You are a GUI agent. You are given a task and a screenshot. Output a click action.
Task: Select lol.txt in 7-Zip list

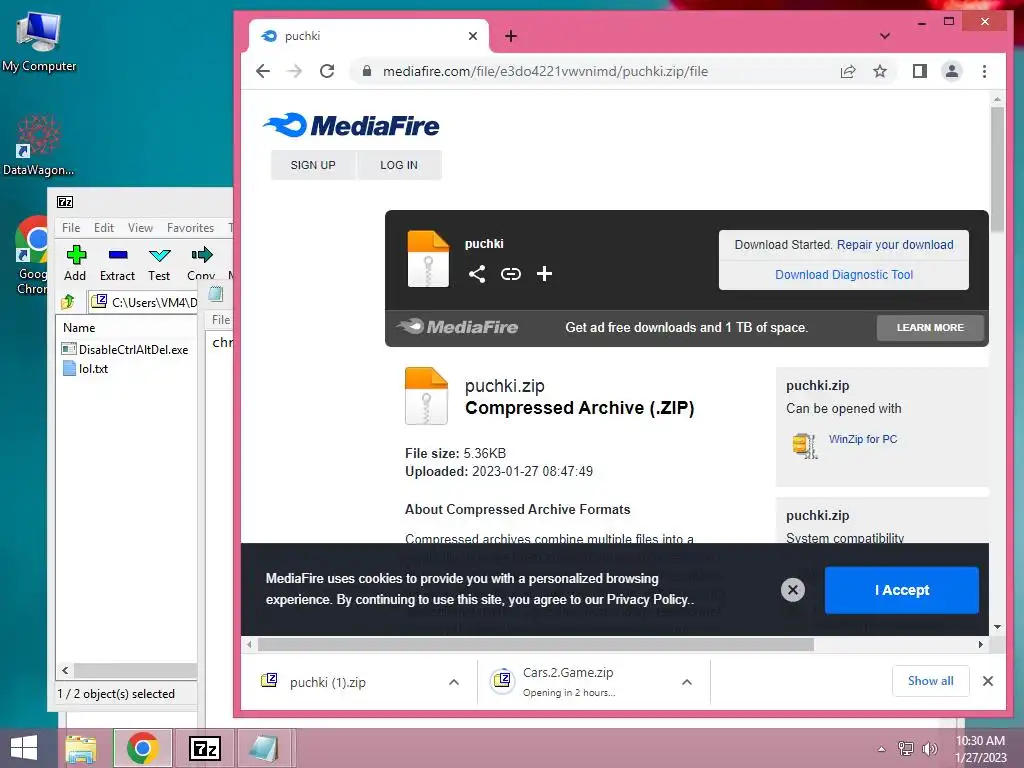(x=85, y=368)
